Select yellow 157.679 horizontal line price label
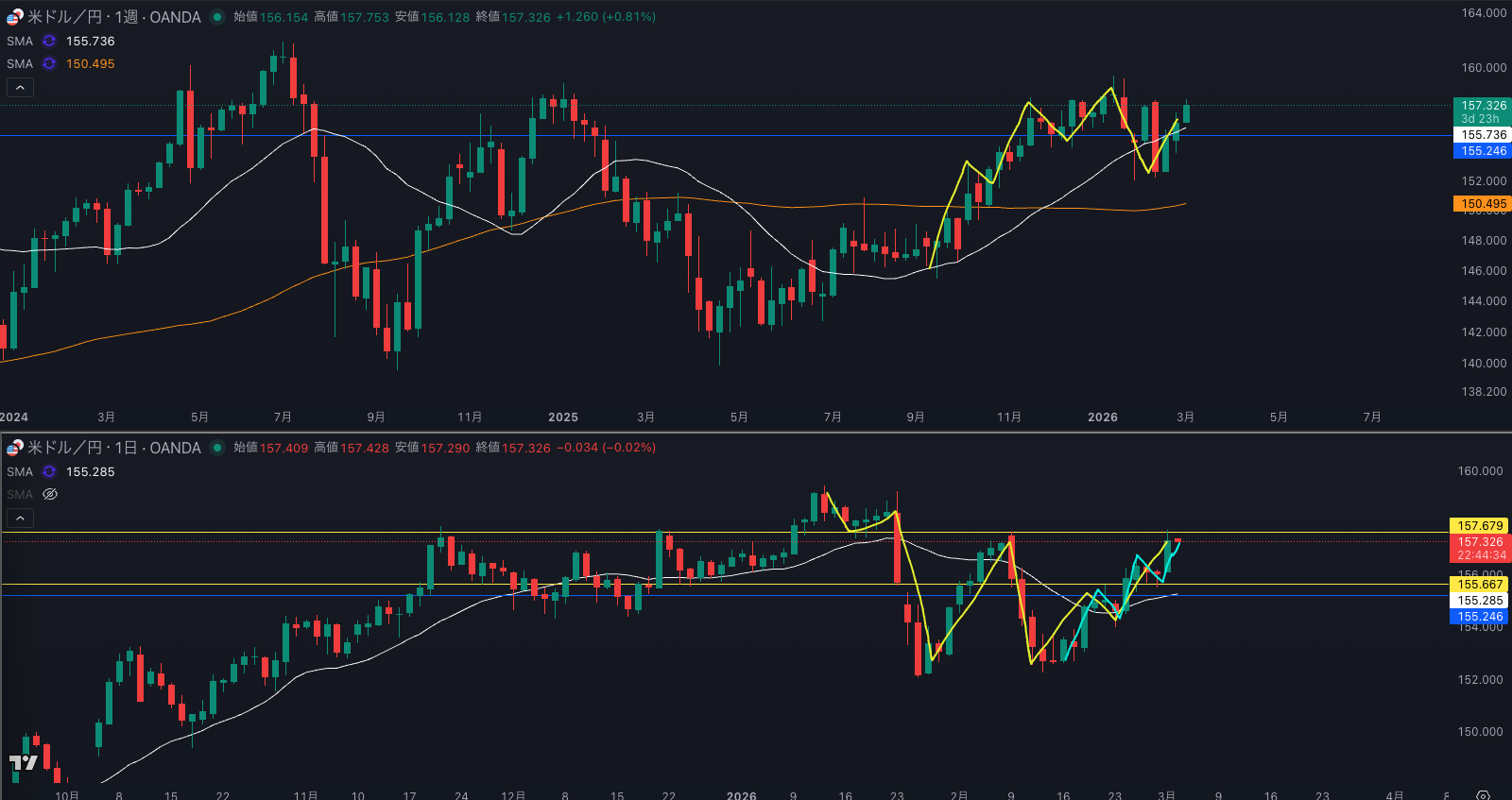 tap(1479, 526)
